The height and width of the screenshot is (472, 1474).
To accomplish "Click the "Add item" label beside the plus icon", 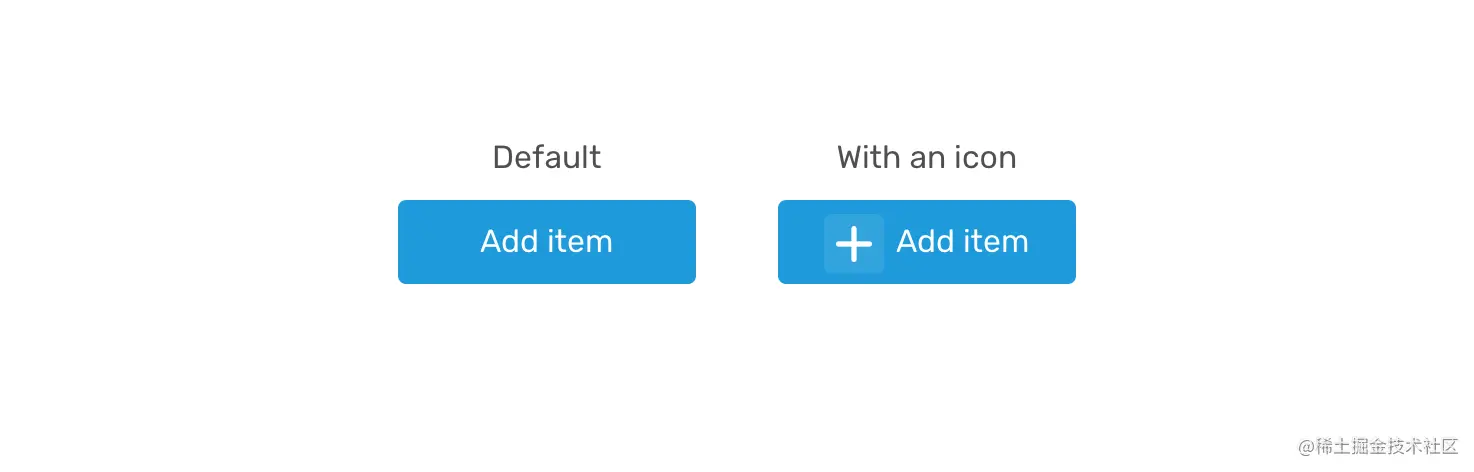I will (x=962, y=241).
